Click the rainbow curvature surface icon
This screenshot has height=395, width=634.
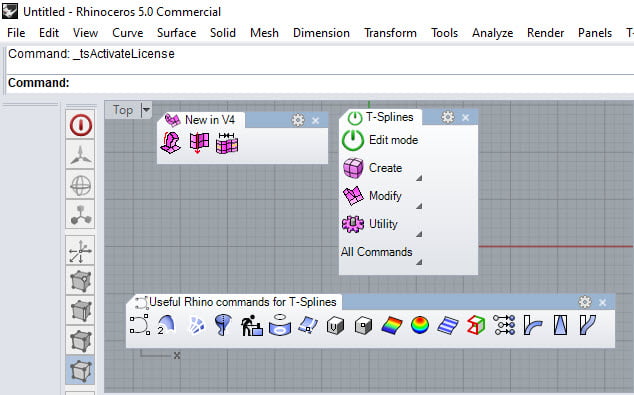click(392, 325)
